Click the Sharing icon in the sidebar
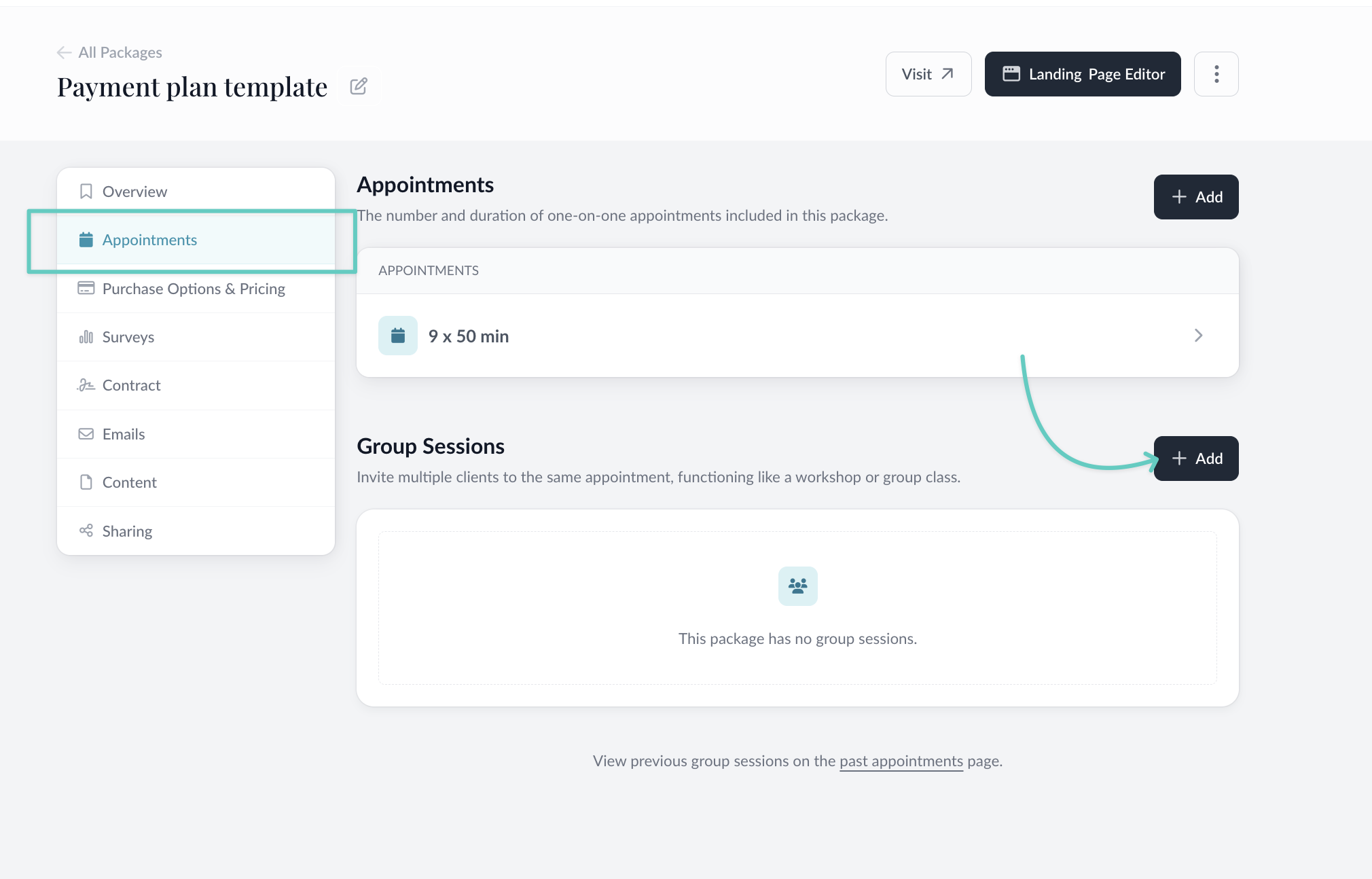 86,531
